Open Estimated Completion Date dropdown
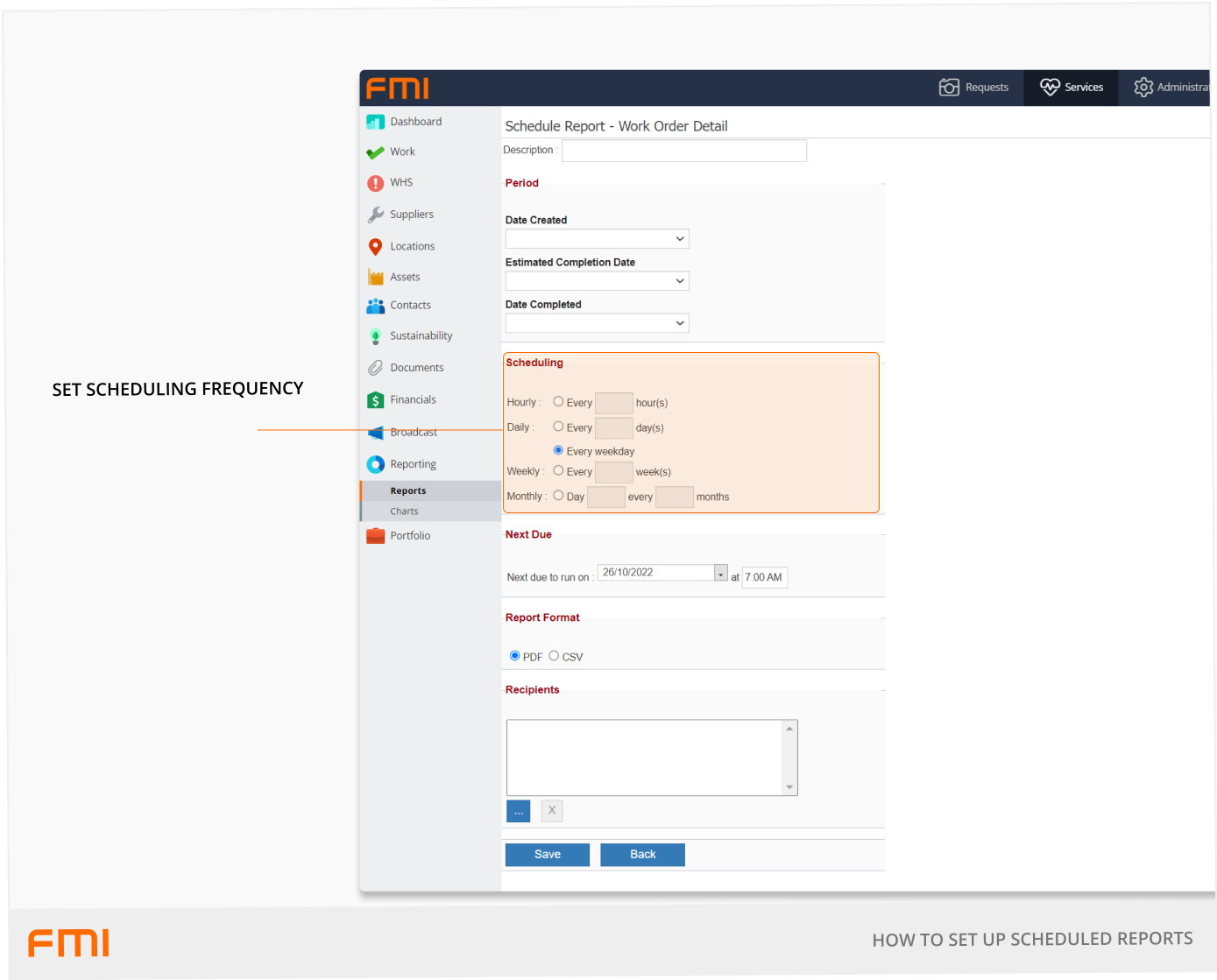1217x980 pixels. coord(597,281)
